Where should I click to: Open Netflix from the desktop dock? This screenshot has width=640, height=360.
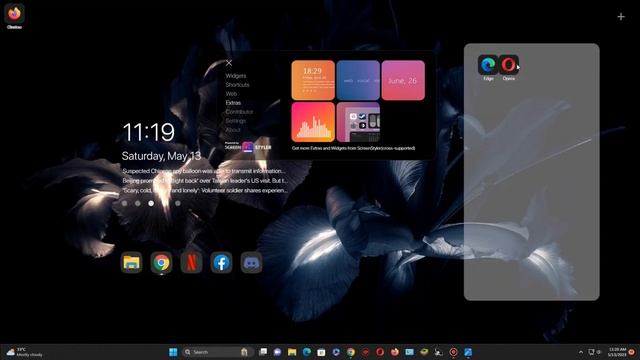tap(191, 262)
